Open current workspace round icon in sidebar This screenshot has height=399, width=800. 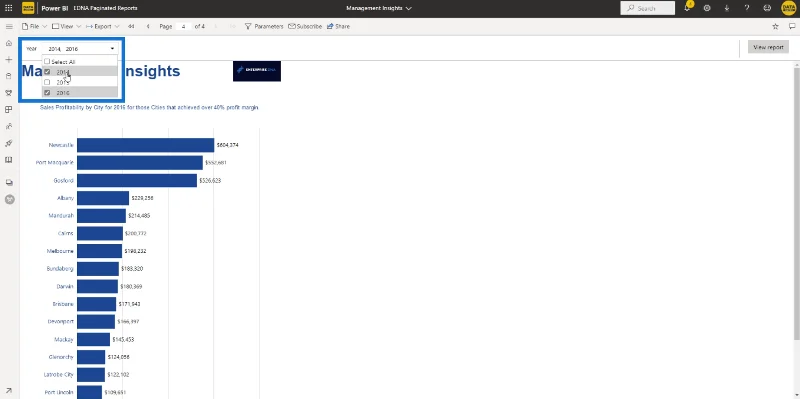tap(9, 200)
